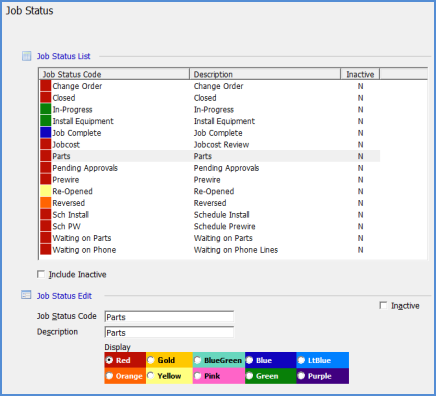This screenshot has height=396, width=436.
Task: Click yellow swatch beside Re-Opened
Action: [x=45, y=191]
